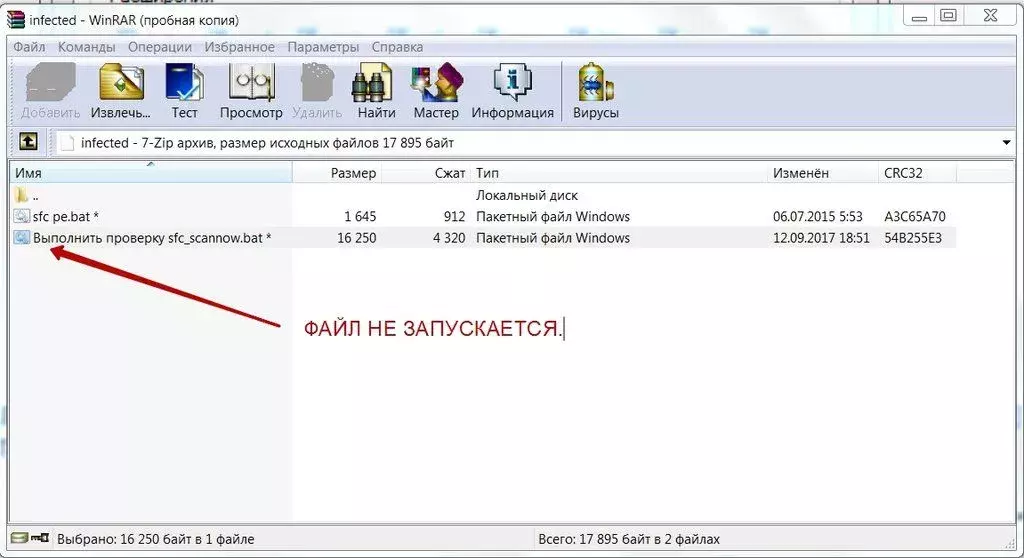Image resolution: width=1024 pixels, height=558 pixels.
Task: Click the WinRAR title bar app icon
Action: click(x=16, y=20)
